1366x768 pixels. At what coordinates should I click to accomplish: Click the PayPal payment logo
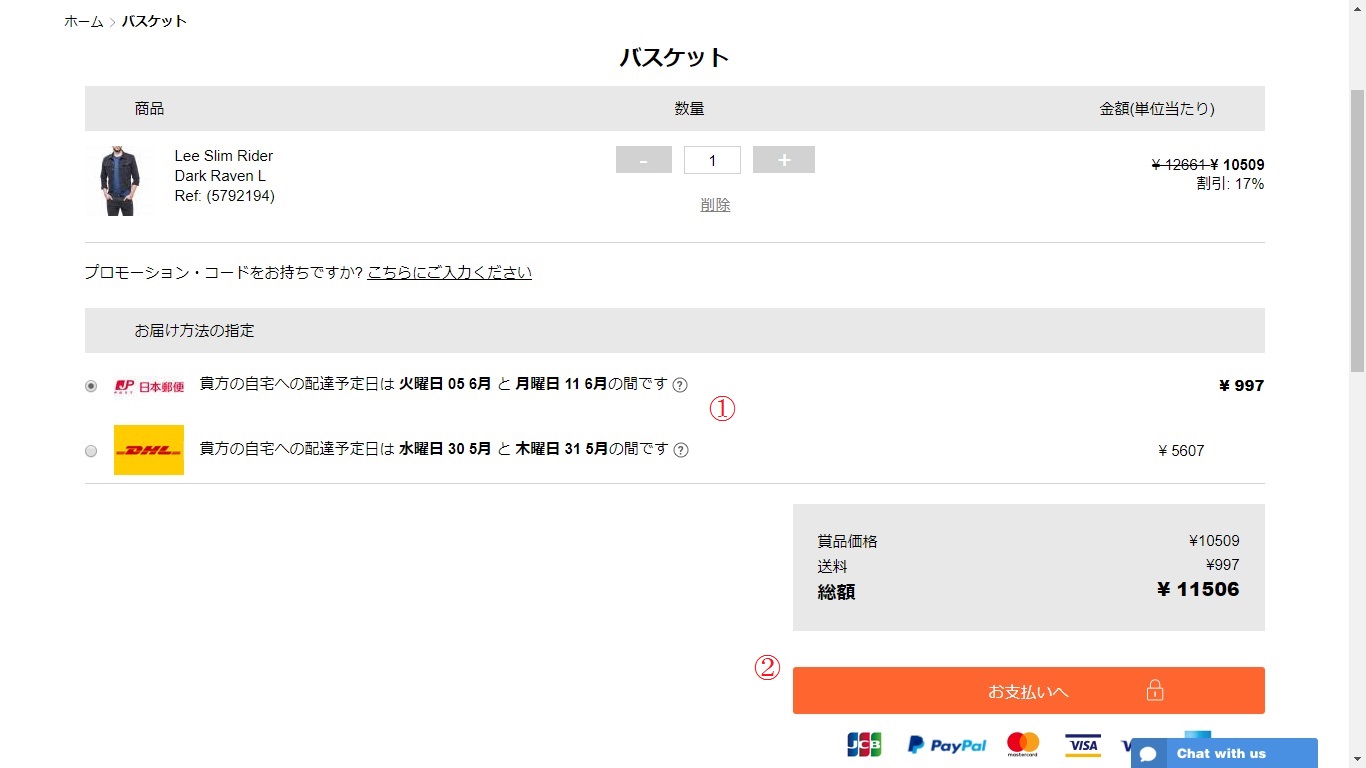pyautogui.click(x=946, y=745)
